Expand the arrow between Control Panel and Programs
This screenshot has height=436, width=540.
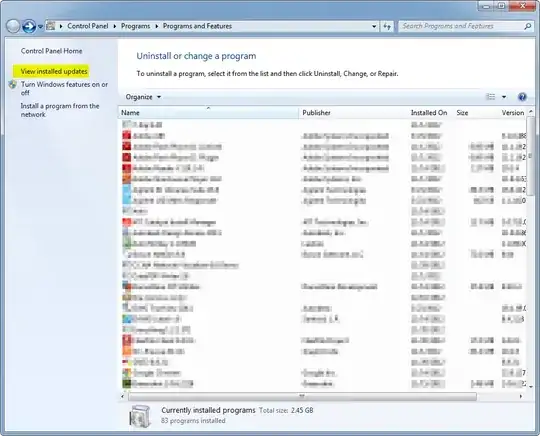(115, 26)
